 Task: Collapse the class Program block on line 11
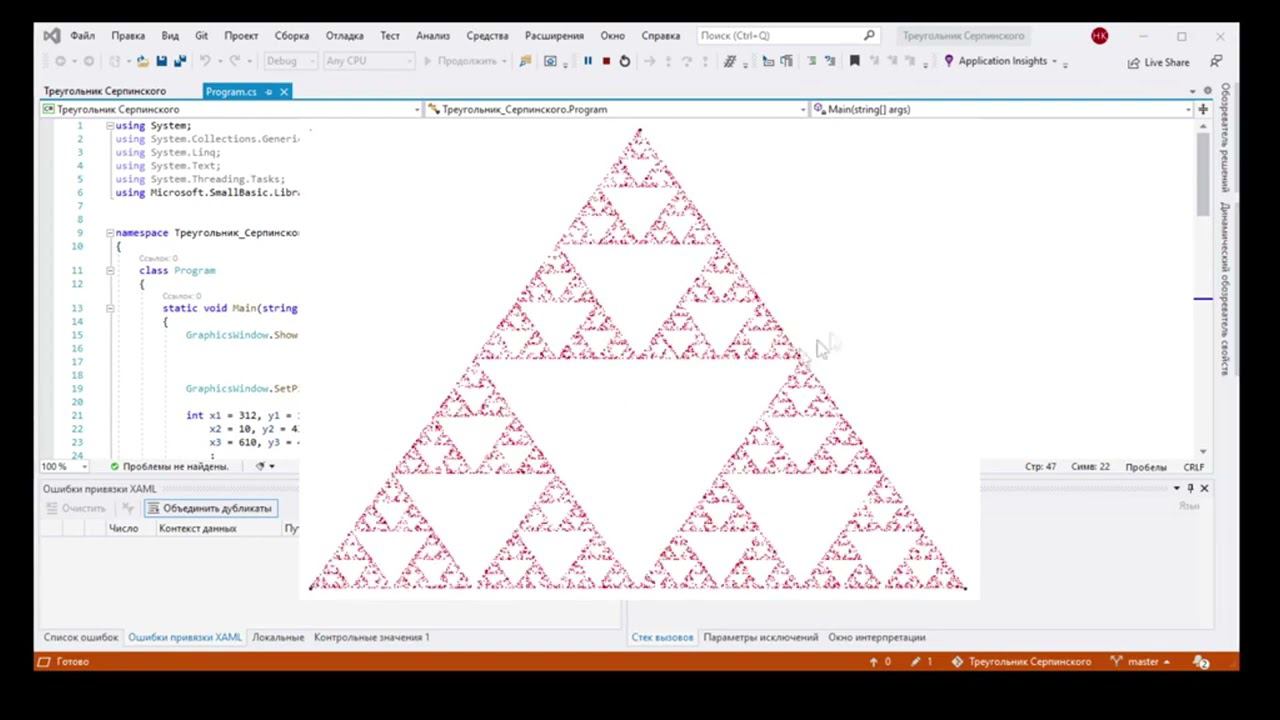[110, 271]
